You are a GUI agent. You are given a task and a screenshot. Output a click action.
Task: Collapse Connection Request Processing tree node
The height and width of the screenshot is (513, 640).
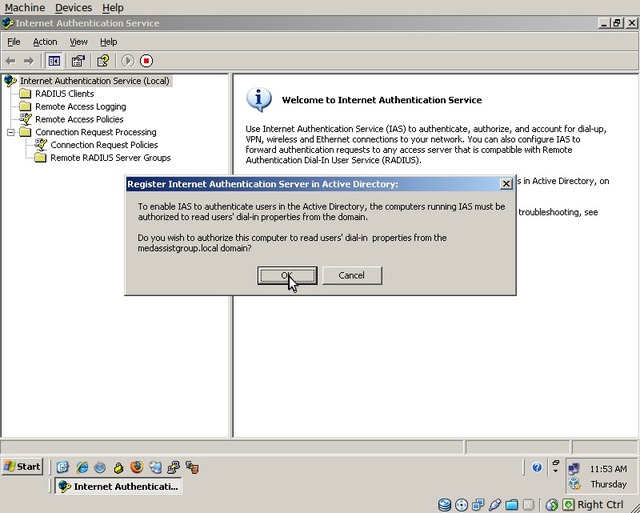[11, 132]
